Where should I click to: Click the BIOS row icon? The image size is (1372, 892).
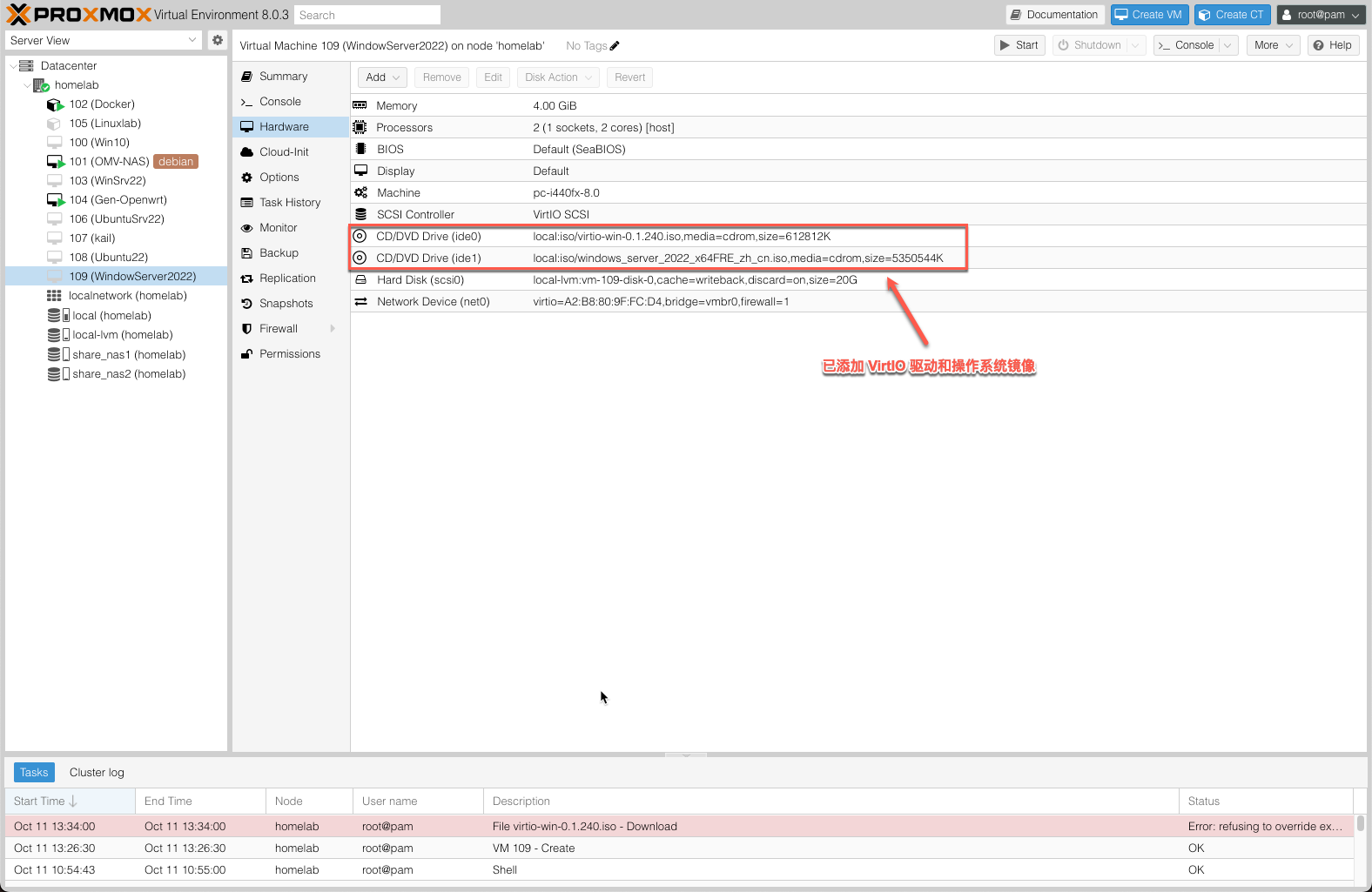click(360, 150)
